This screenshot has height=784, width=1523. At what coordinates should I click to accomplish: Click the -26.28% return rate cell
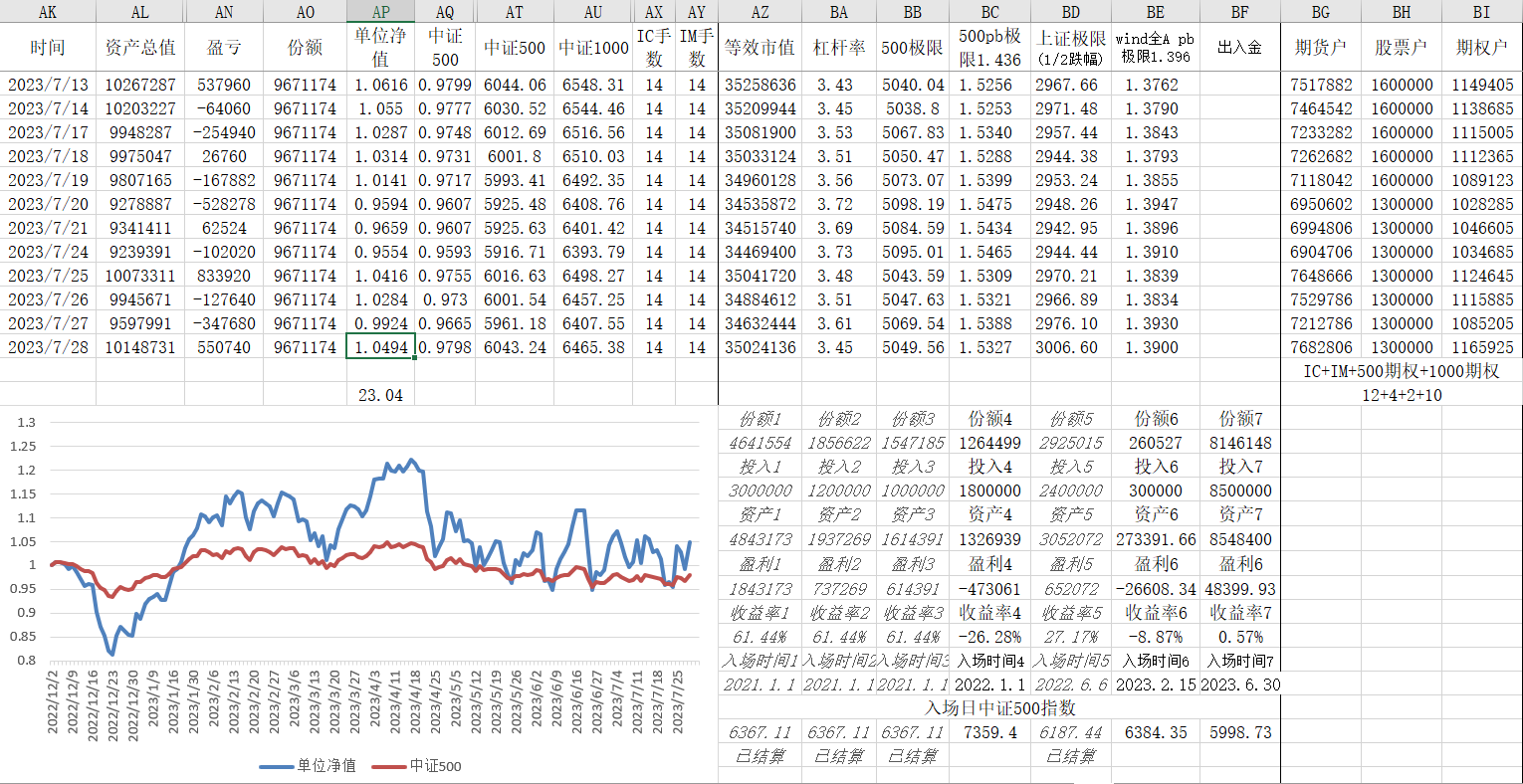point(989,637)
